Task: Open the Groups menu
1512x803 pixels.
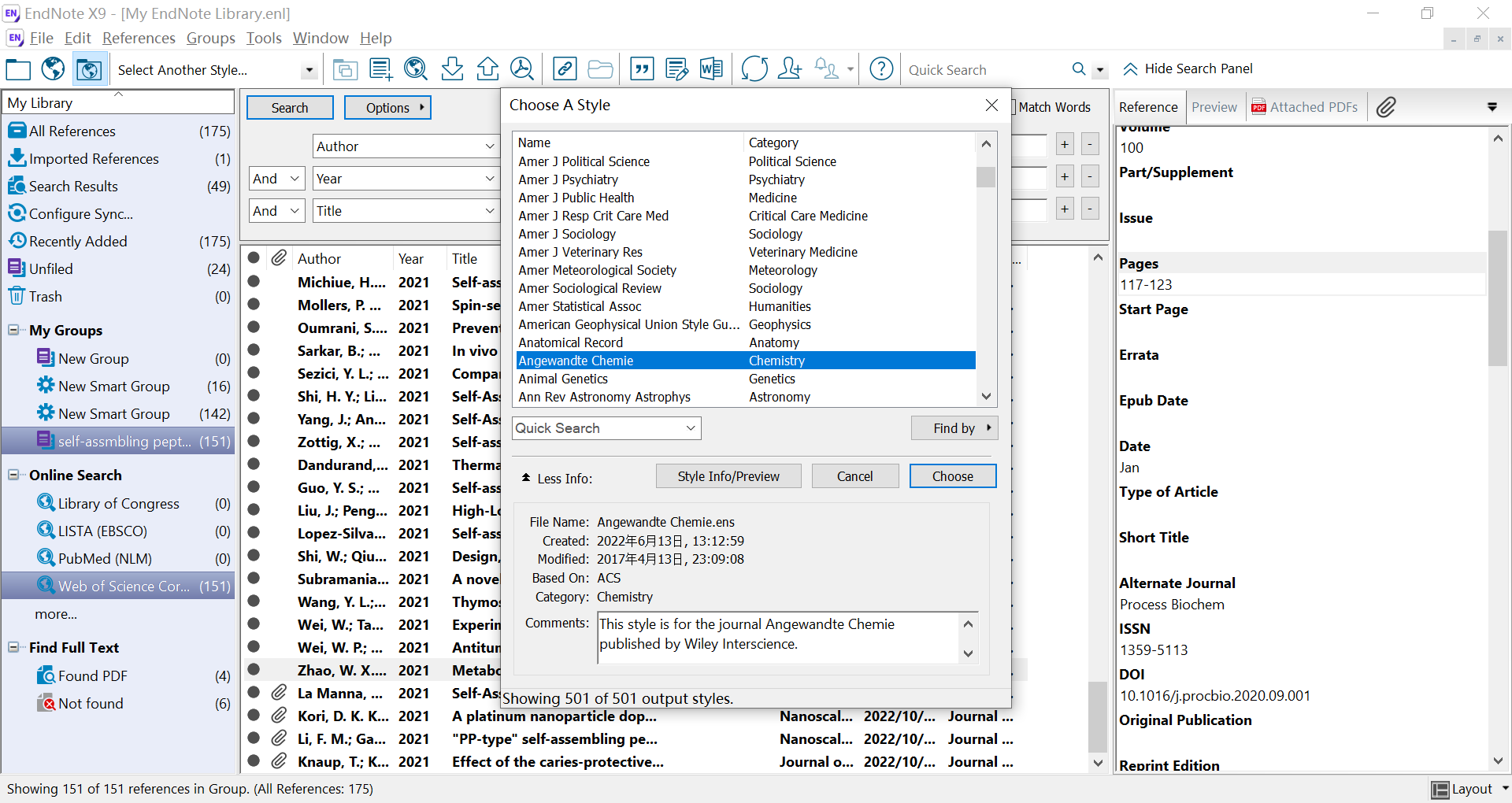Action: pos(210,38)
